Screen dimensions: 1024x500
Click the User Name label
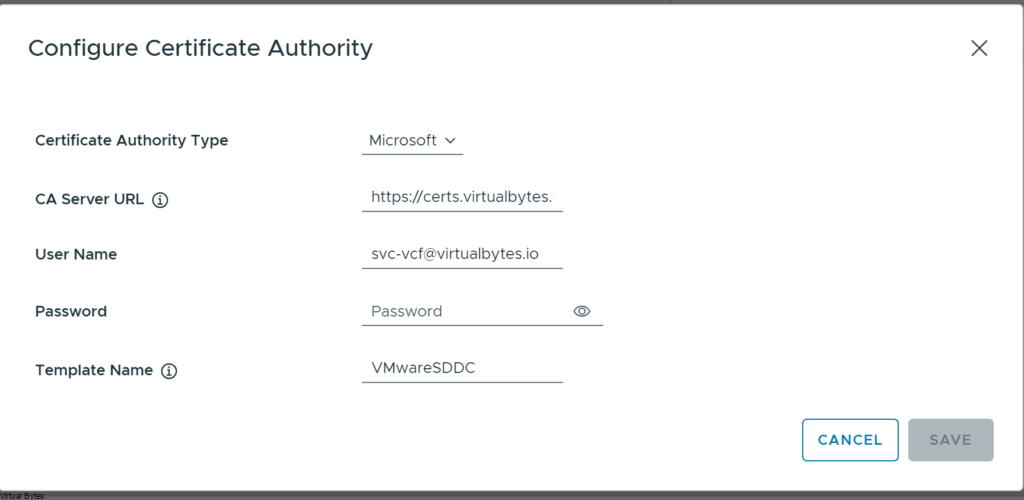(76, 255)
